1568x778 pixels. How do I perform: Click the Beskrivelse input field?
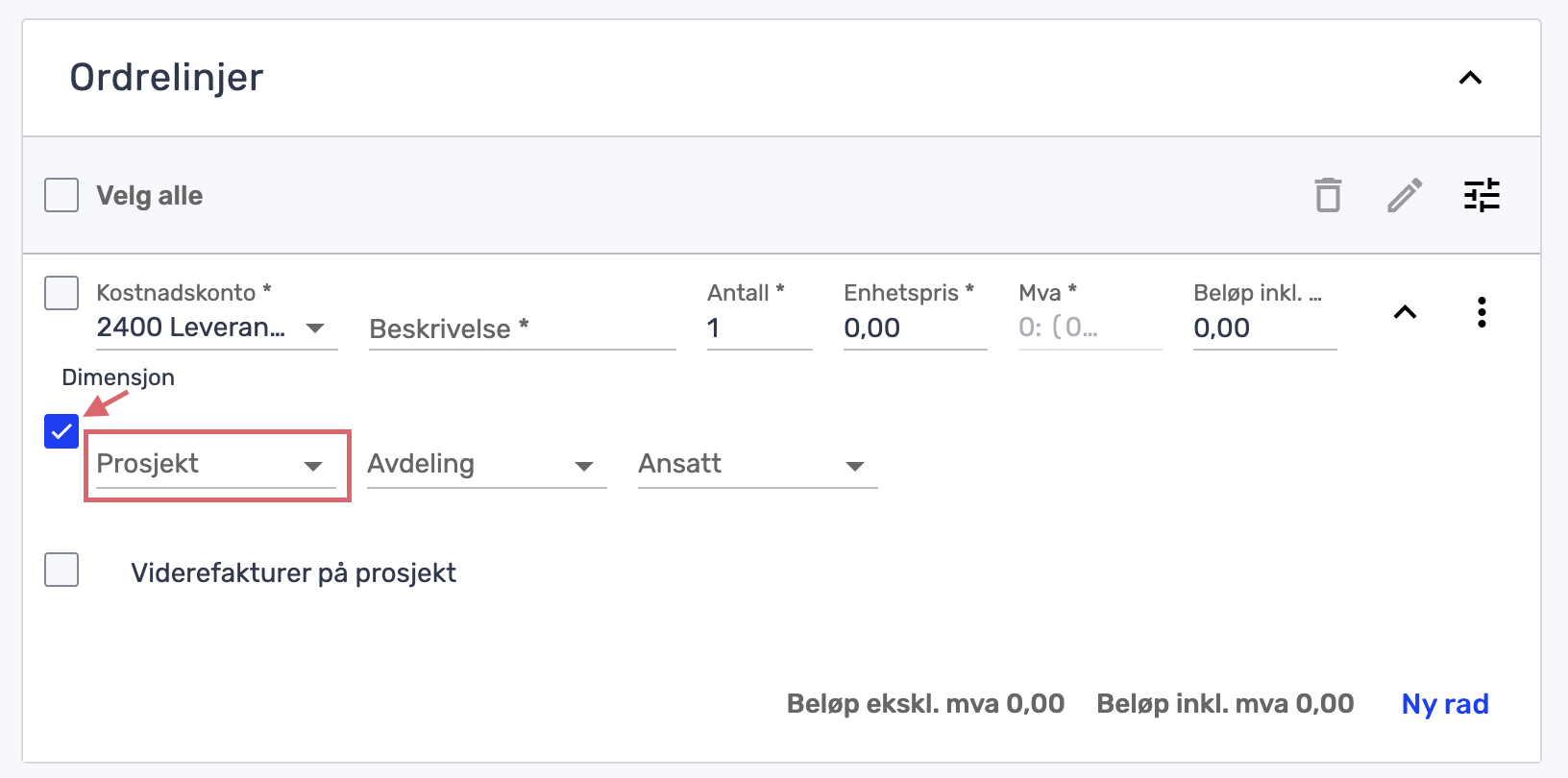point(522,328)
